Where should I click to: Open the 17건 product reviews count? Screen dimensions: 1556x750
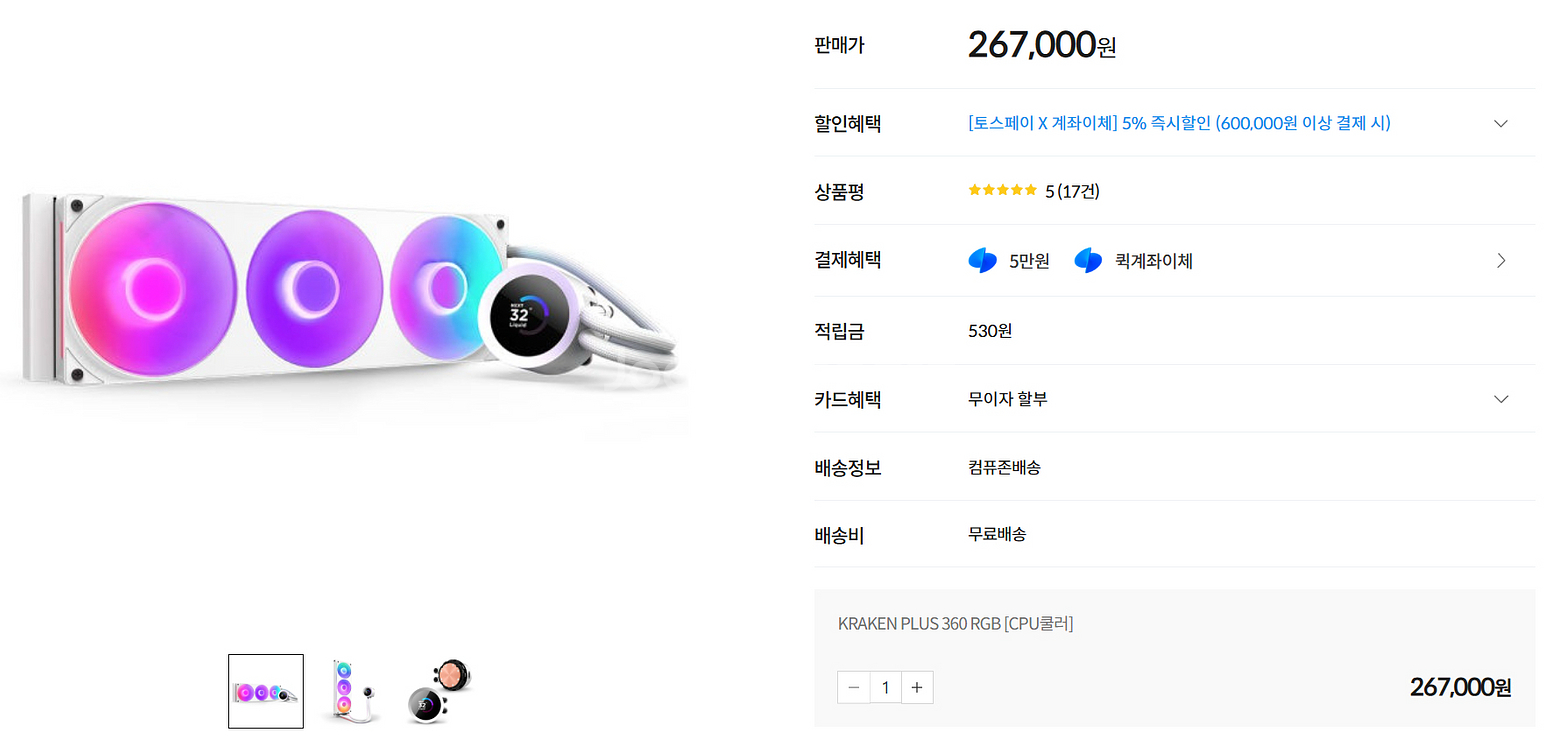coord(1078,191)
